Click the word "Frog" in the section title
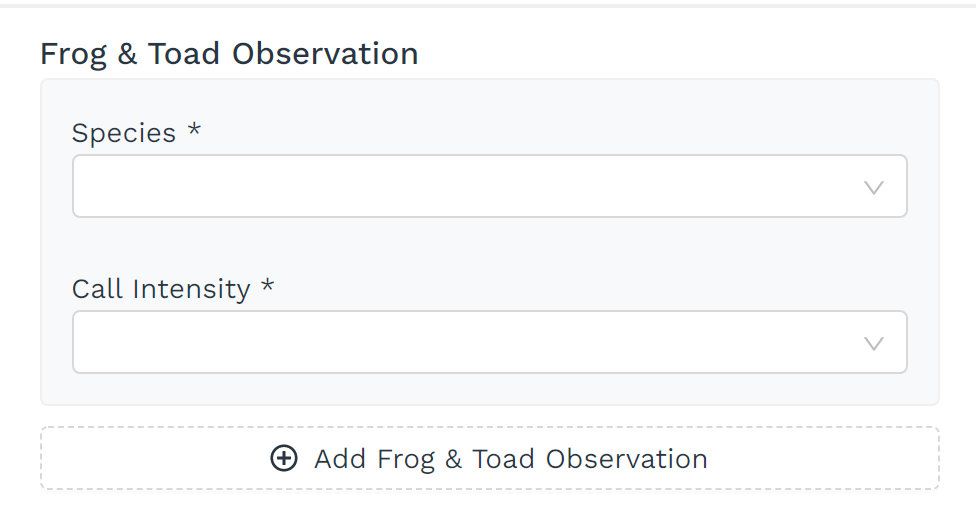976x524 pixels. coord(74,54)
